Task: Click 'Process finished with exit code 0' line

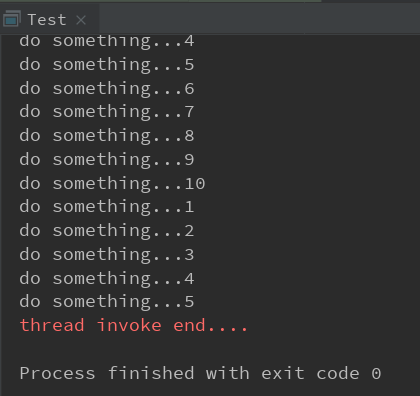Action: [200, 373]
